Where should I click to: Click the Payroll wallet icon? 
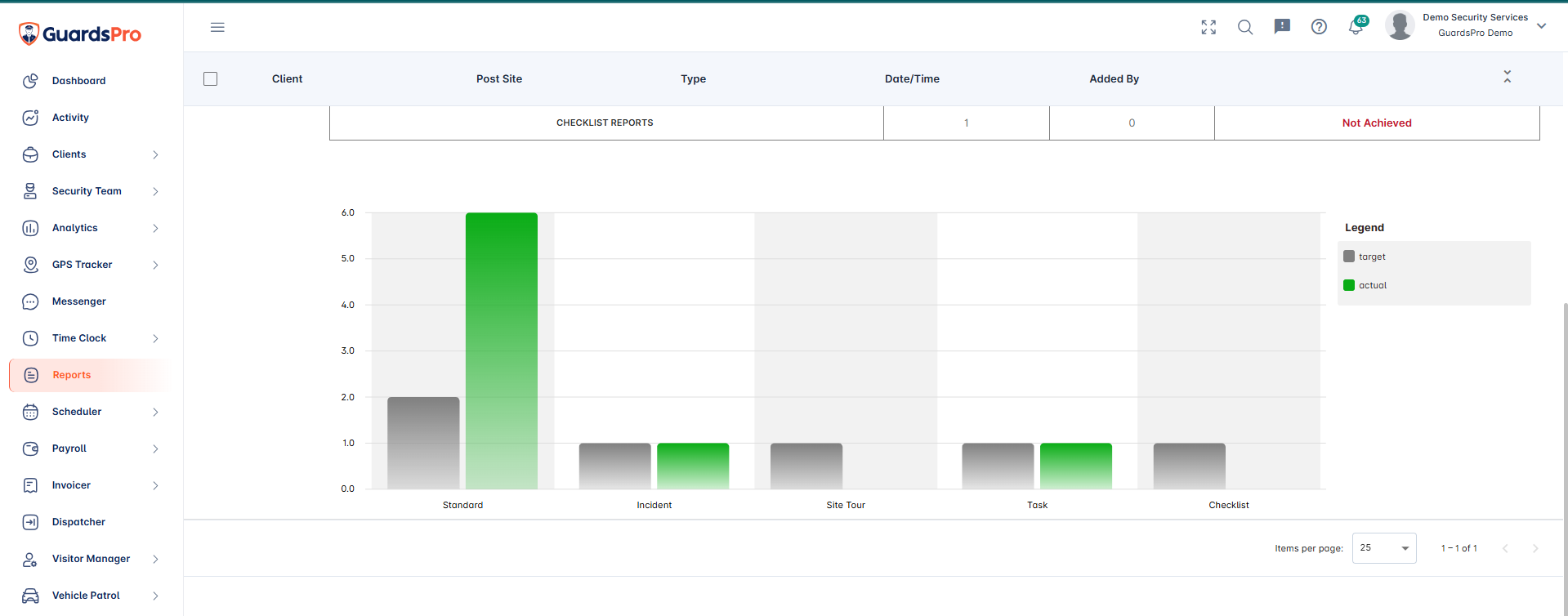[x=30, y=449]
